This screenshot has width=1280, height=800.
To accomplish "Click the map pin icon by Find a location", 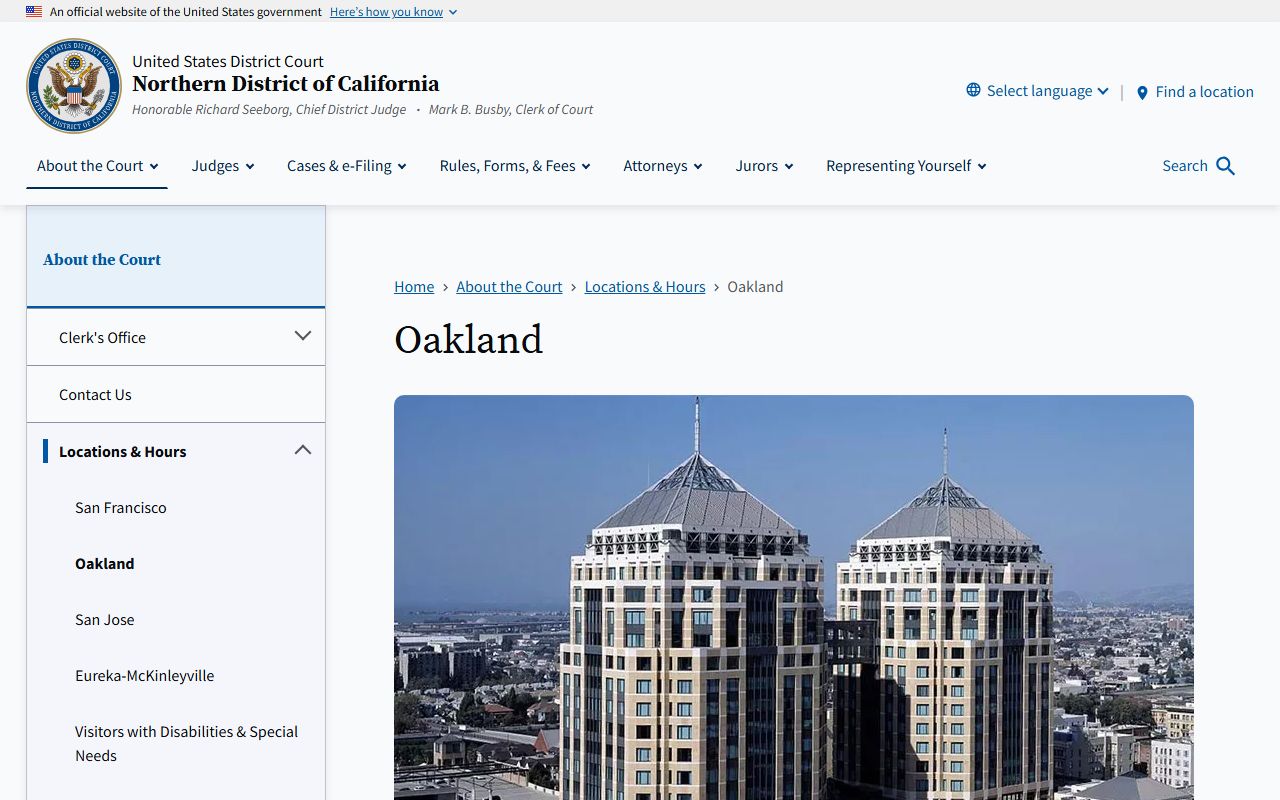I will tap(1142, 92).
